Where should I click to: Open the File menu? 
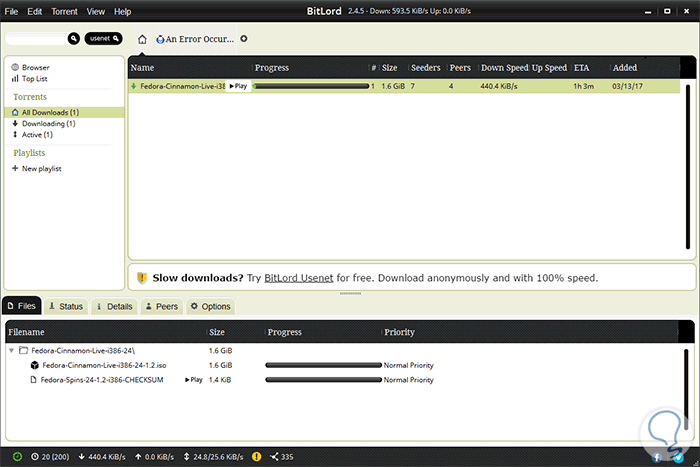click(11, 12)
